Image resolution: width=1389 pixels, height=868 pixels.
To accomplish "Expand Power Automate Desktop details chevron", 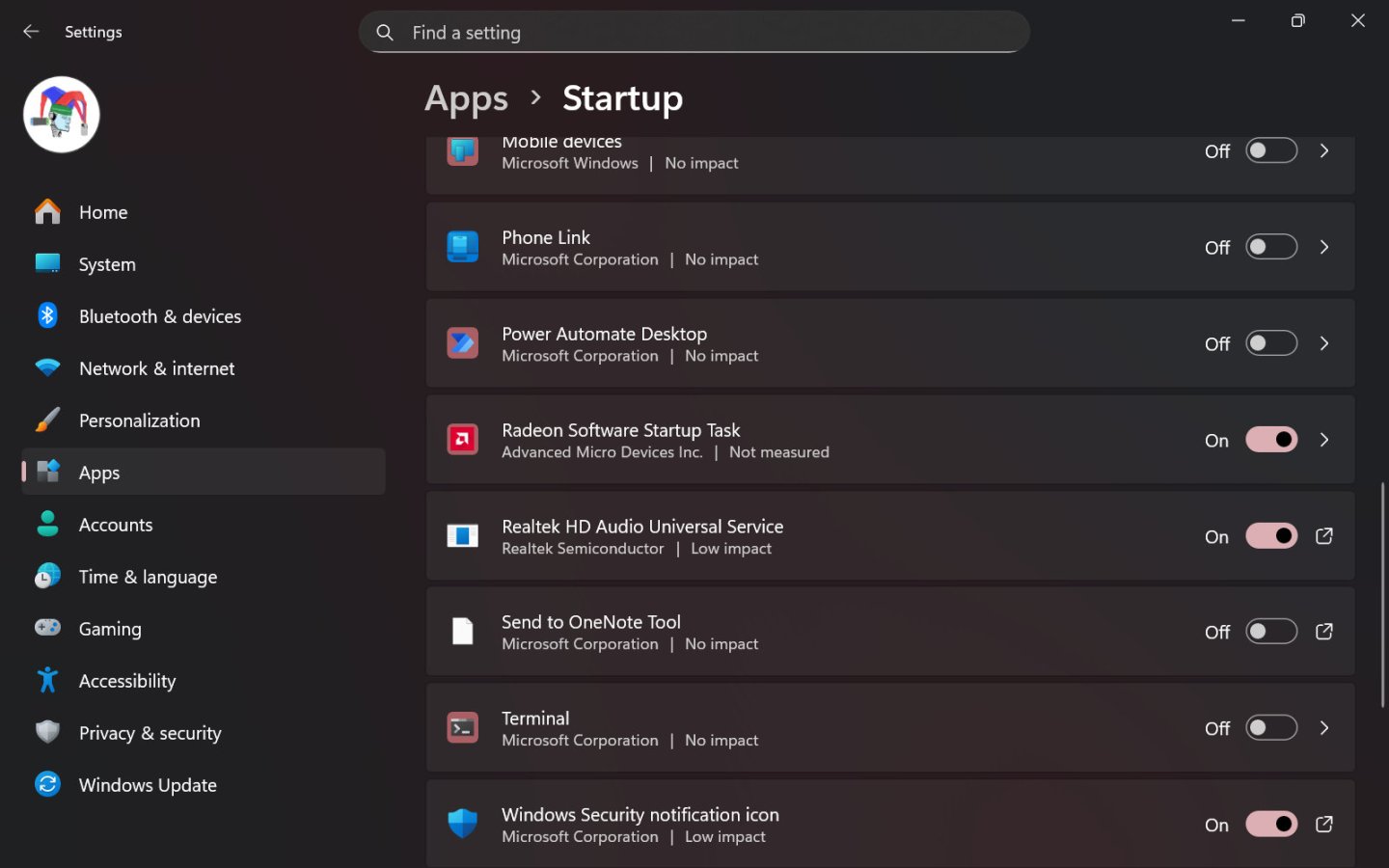I will coord(1324,343).
